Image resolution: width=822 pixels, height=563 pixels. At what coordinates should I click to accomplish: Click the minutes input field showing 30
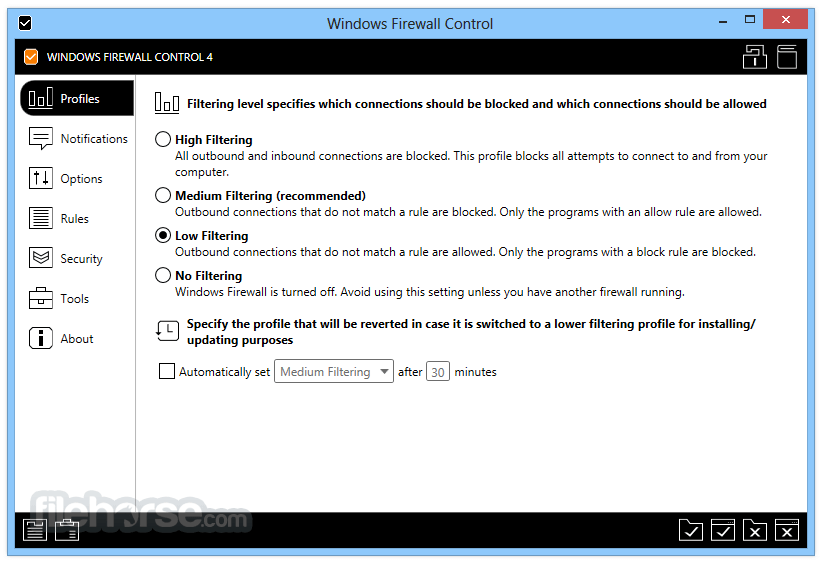438,372
